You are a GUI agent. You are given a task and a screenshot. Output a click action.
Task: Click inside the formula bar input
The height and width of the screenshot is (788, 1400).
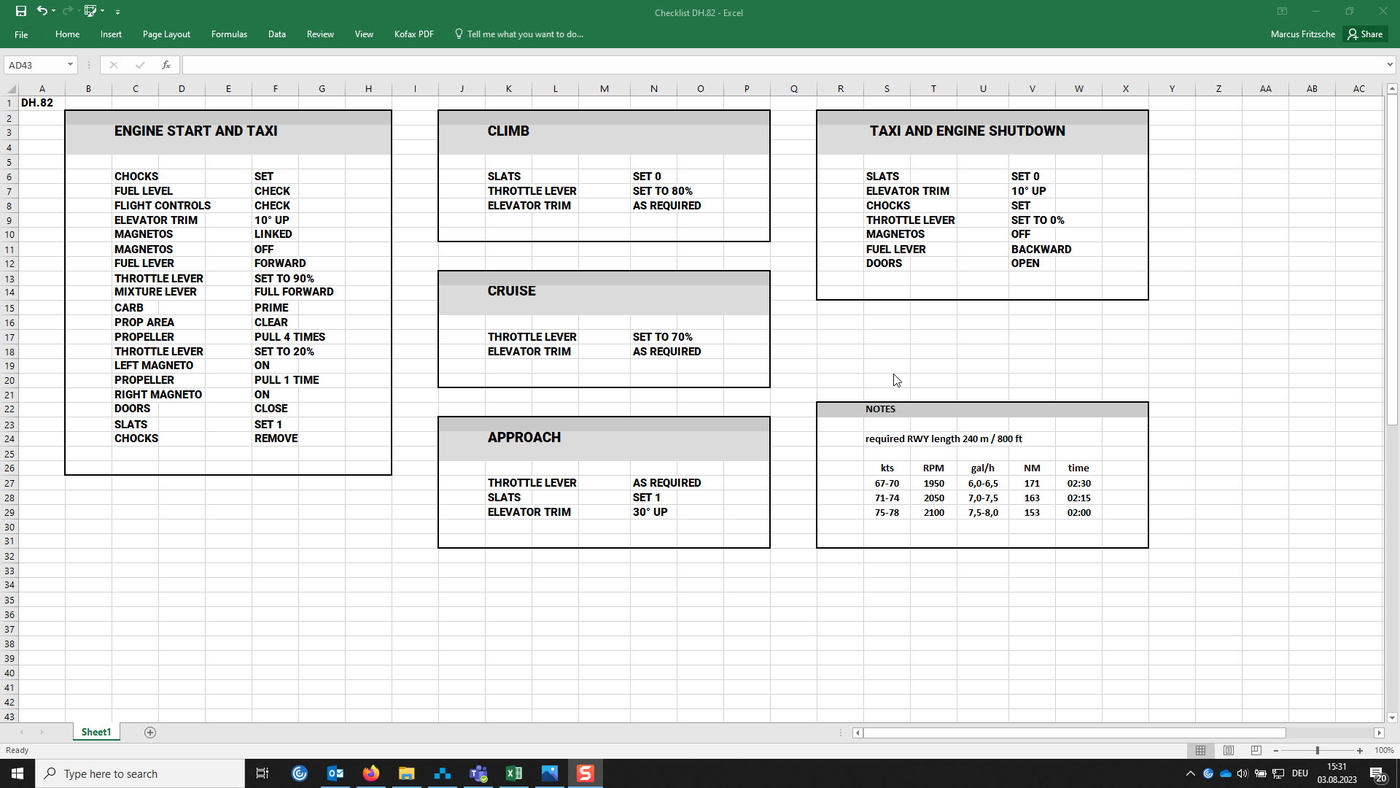(x=782, y=65)
